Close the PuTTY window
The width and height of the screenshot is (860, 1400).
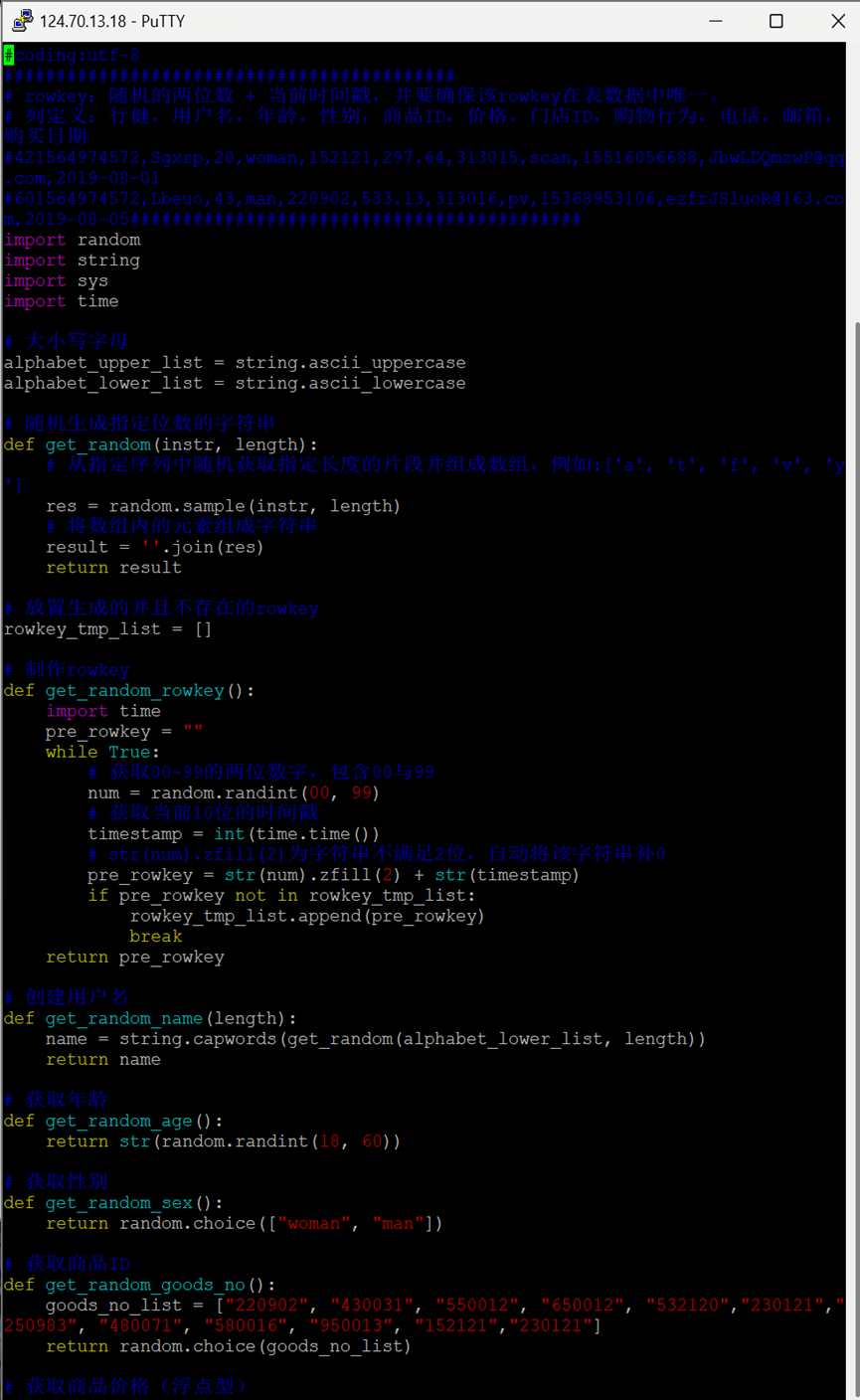837,21
